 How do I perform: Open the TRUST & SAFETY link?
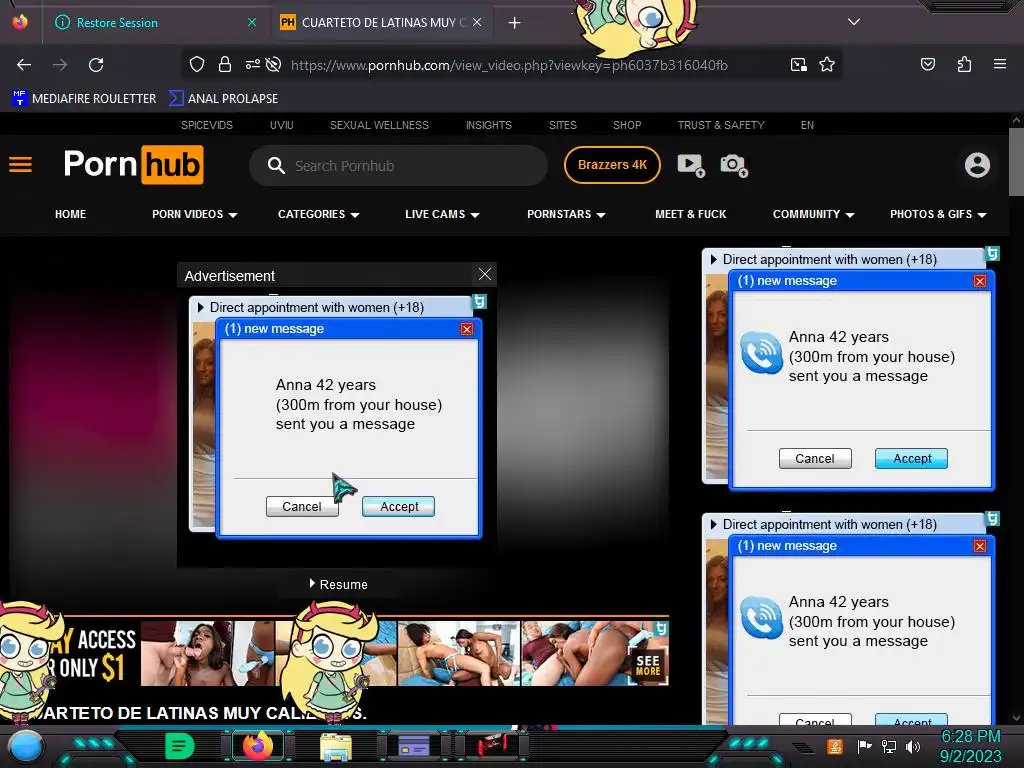pos(721,125)
